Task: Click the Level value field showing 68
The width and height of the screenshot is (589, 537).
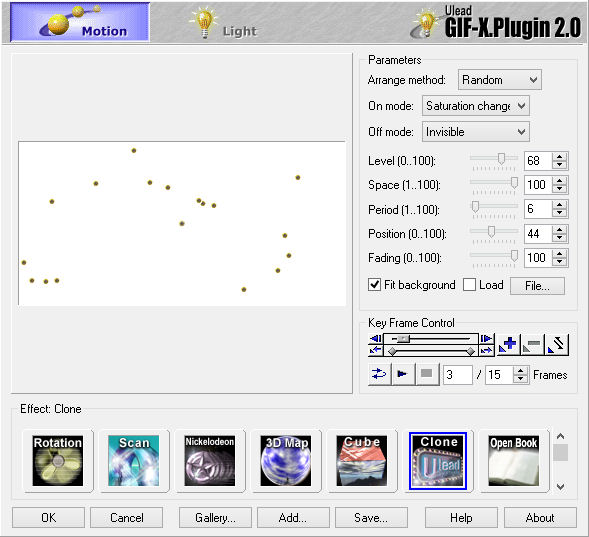Action: click(538, 161)
